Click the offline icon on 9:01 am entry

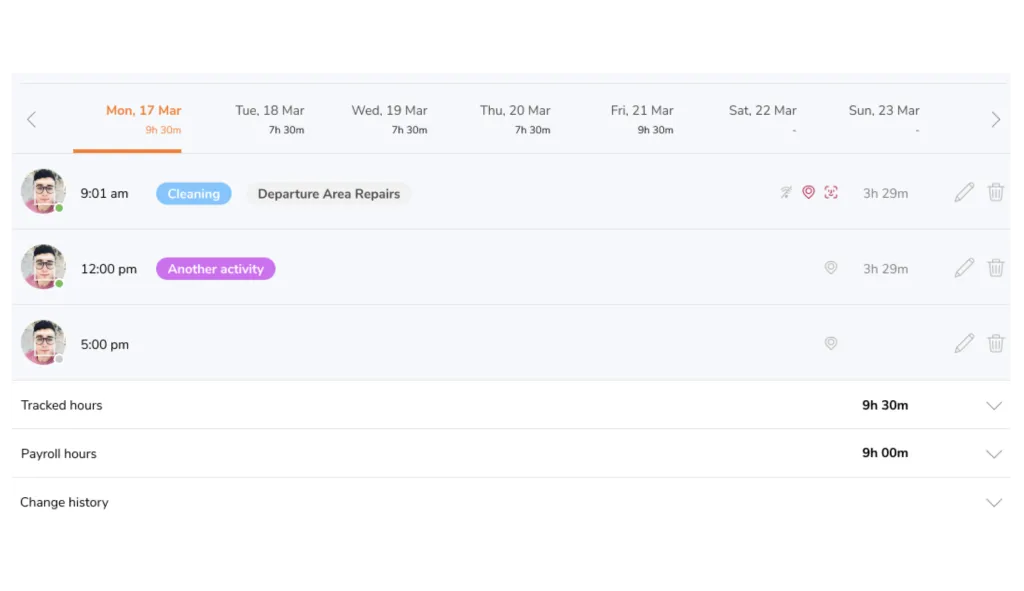(x=787, y=193)
